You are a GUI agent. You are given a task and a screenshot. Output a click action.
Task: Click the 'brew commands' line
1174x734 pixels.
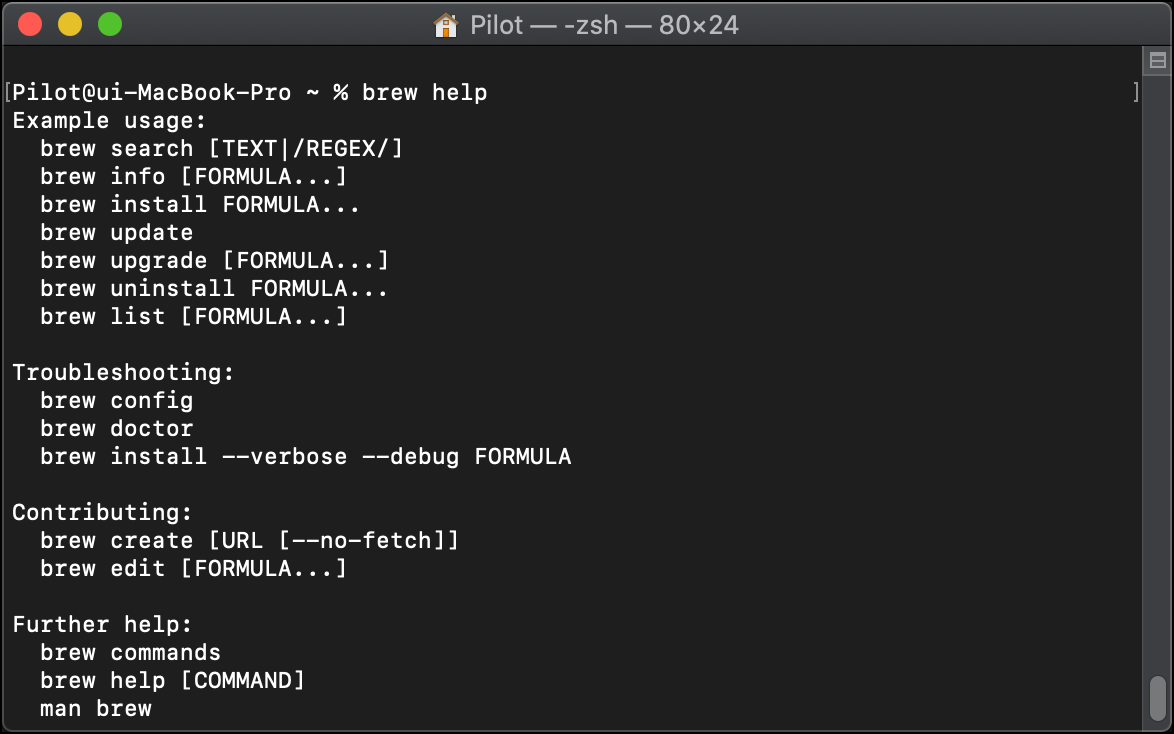130,652
